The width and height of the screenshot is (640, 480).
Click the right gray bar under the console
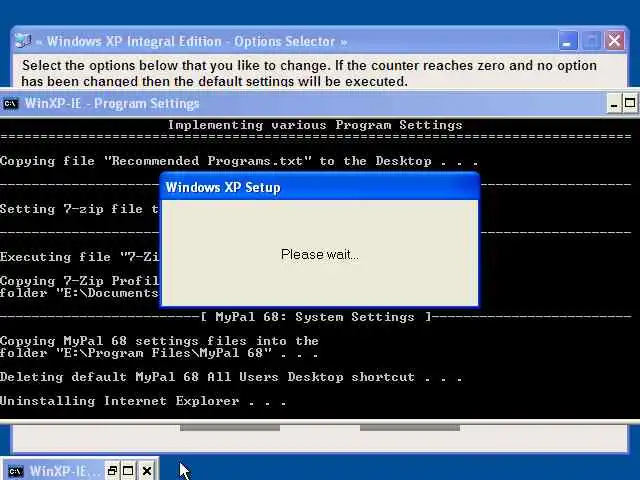click(x=410, y=427)
